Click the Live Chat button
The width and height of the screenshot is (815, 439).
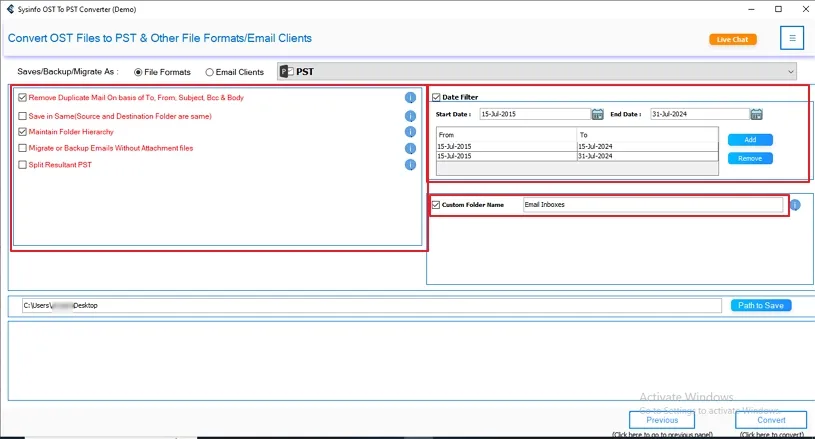tap(732, 40)
